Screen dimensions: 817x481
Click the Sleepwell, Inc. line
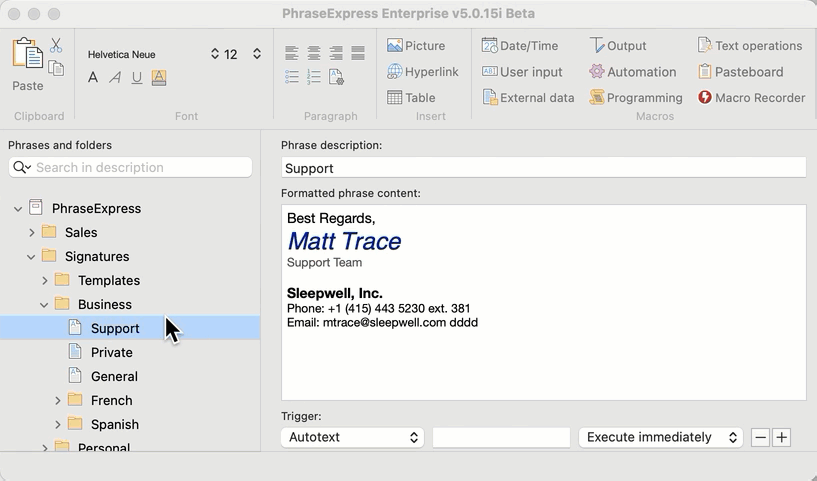(335, 293)
